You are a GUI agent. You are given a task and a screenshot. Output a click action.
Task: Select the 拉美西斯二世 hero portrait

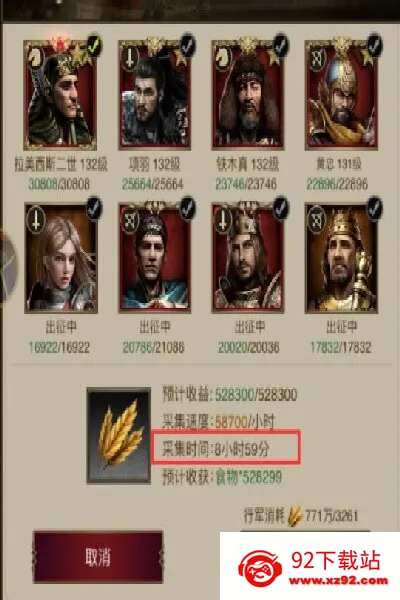coord(60,95)
